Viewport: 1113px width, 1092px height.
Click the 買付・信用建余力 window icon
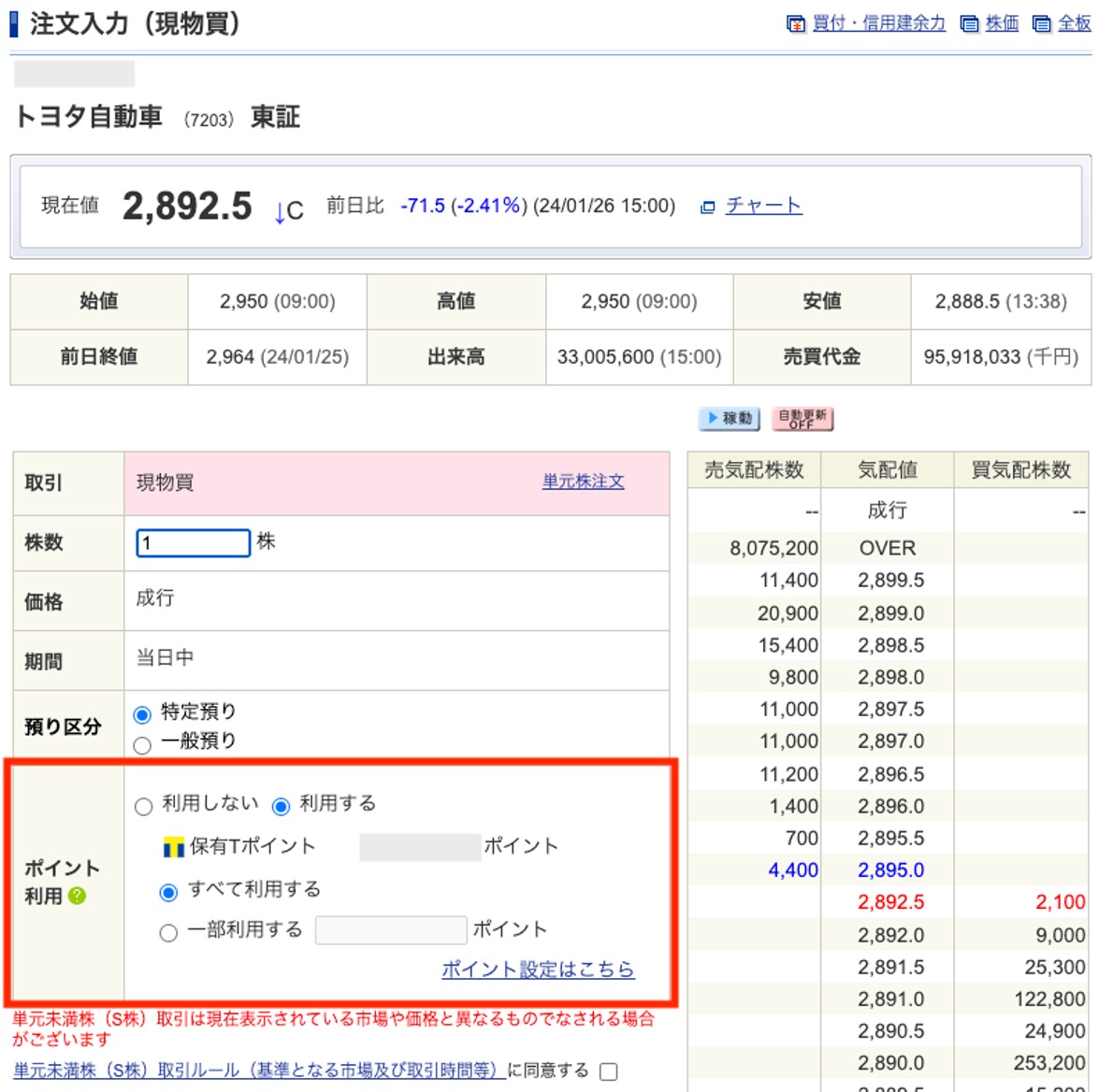tap(796, 24)
